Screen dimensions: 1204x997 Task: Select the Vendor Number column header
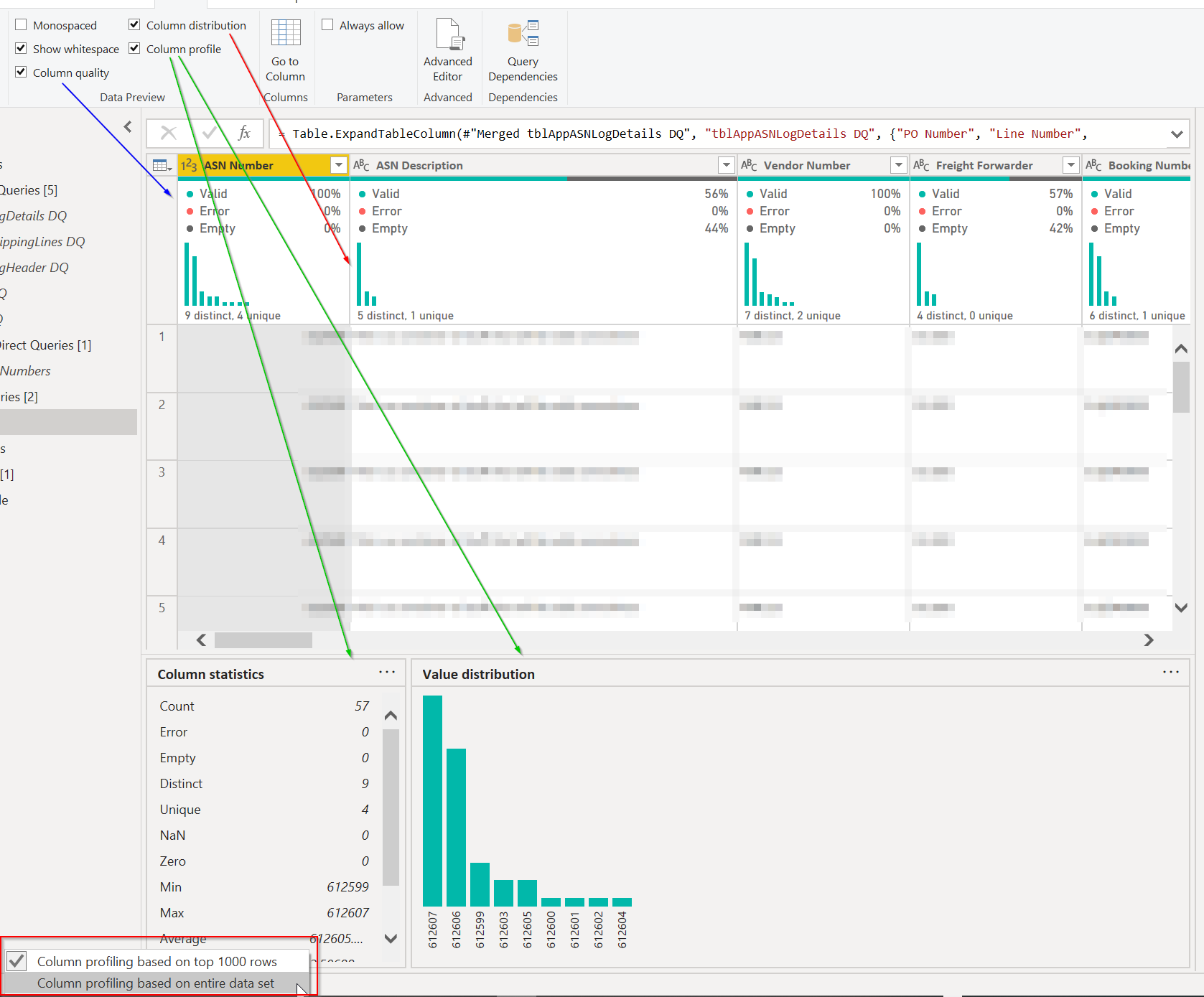pos(823,166)
